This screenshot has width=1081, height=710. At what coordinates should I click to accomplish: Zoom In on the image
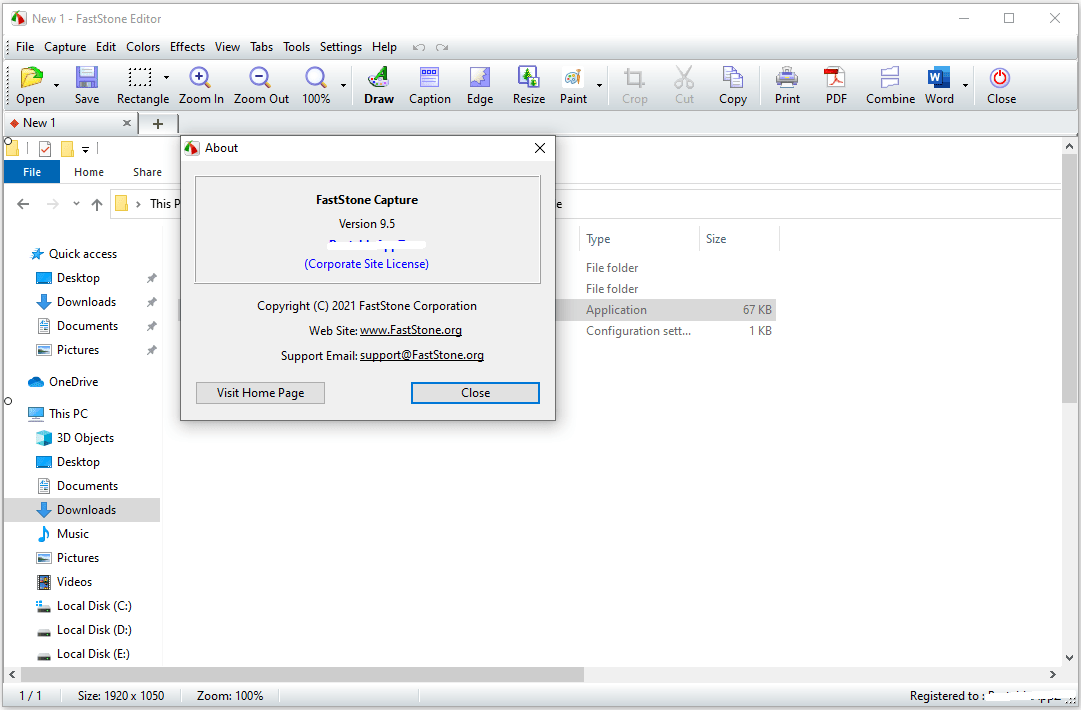click(x=201, y=85)
